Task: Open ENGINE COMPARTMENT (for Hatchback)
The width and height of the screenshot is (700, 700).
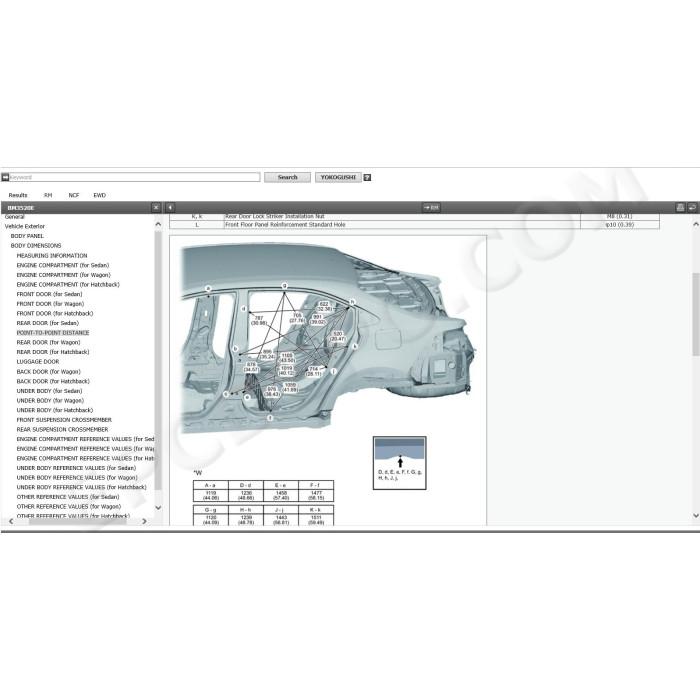Action: (68, 284)
